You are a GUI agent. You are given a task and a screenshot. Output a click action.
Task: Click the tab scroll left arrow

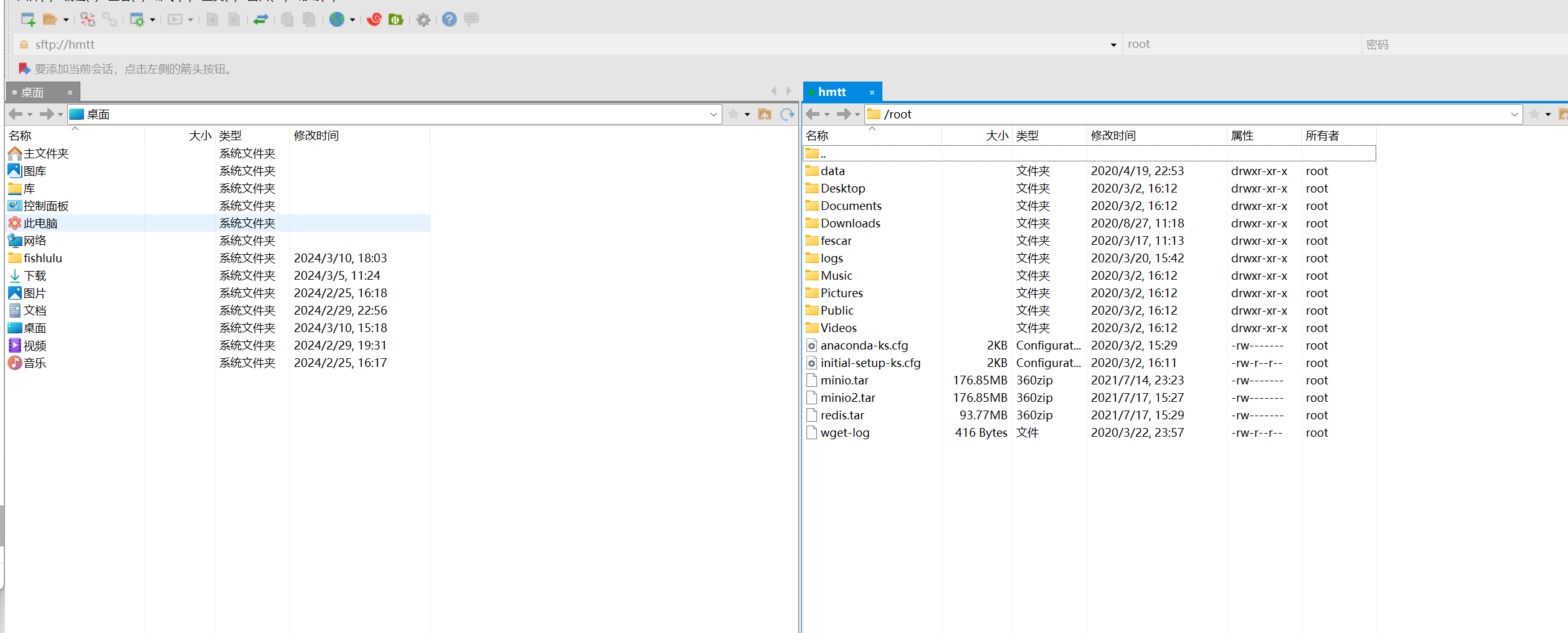pos(773,91)
